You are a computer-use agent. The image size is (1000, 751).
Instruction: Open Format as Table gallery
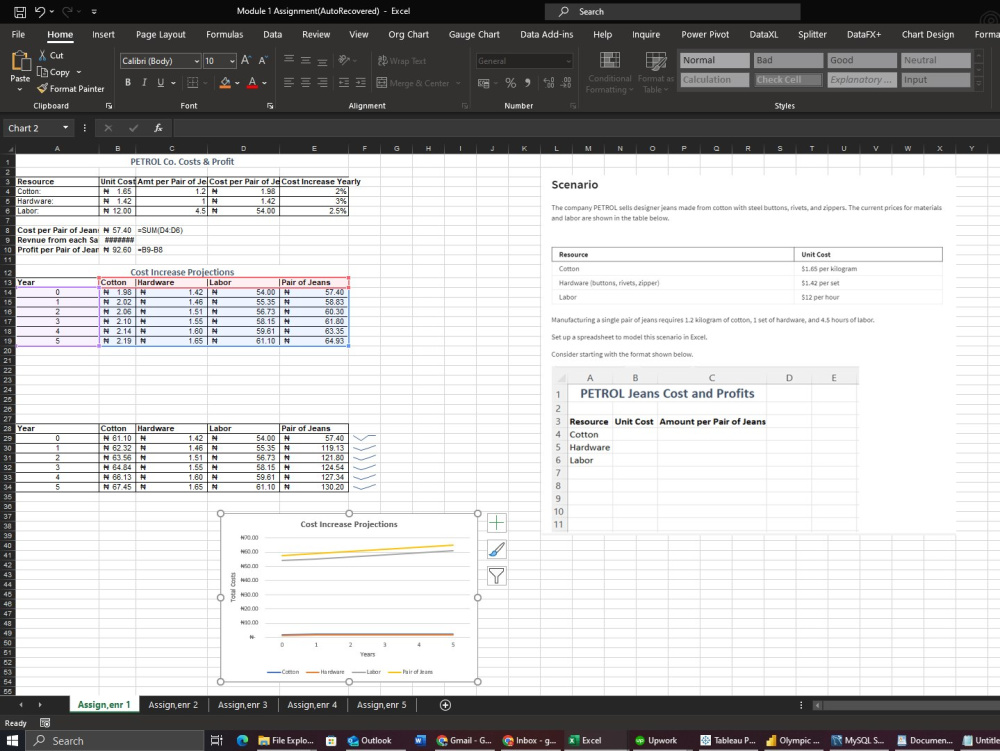[656, 73]
